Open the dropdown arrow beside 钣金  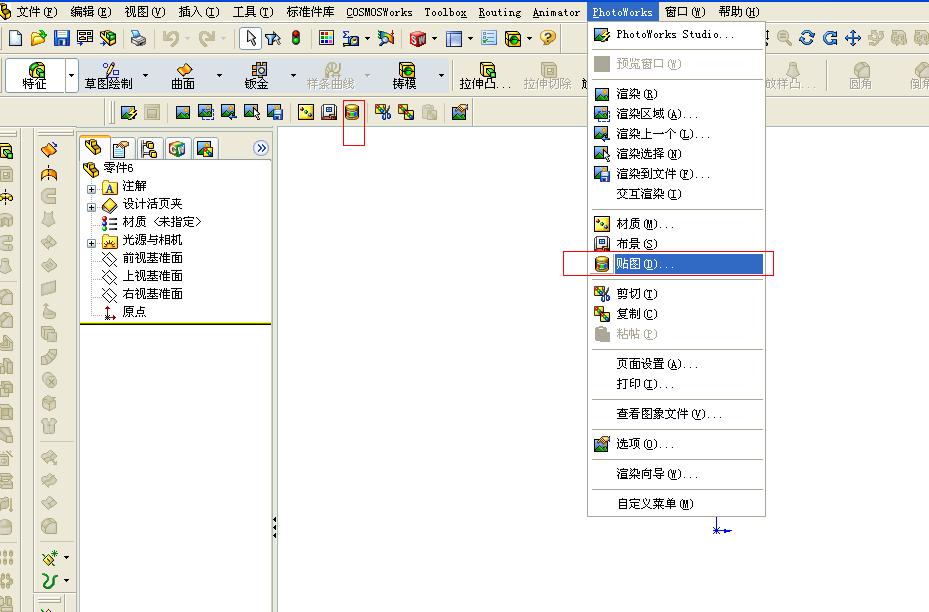(x=293, y=75)
